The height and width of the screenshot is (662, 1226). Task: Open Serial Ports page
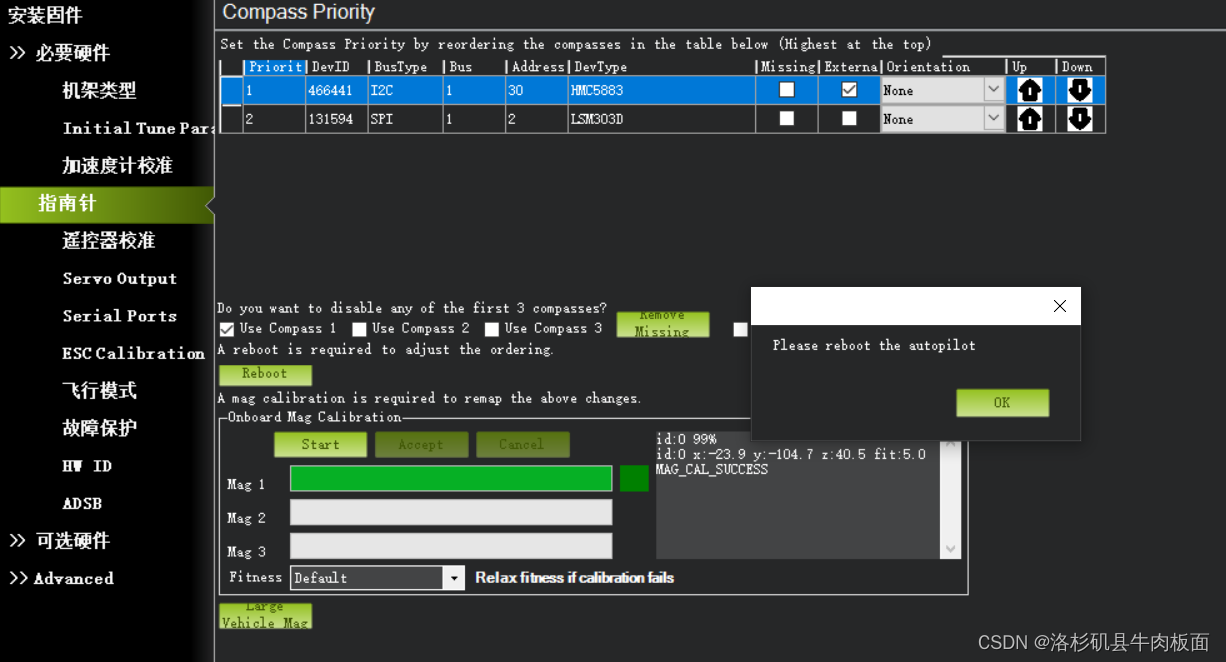point(119,316)
